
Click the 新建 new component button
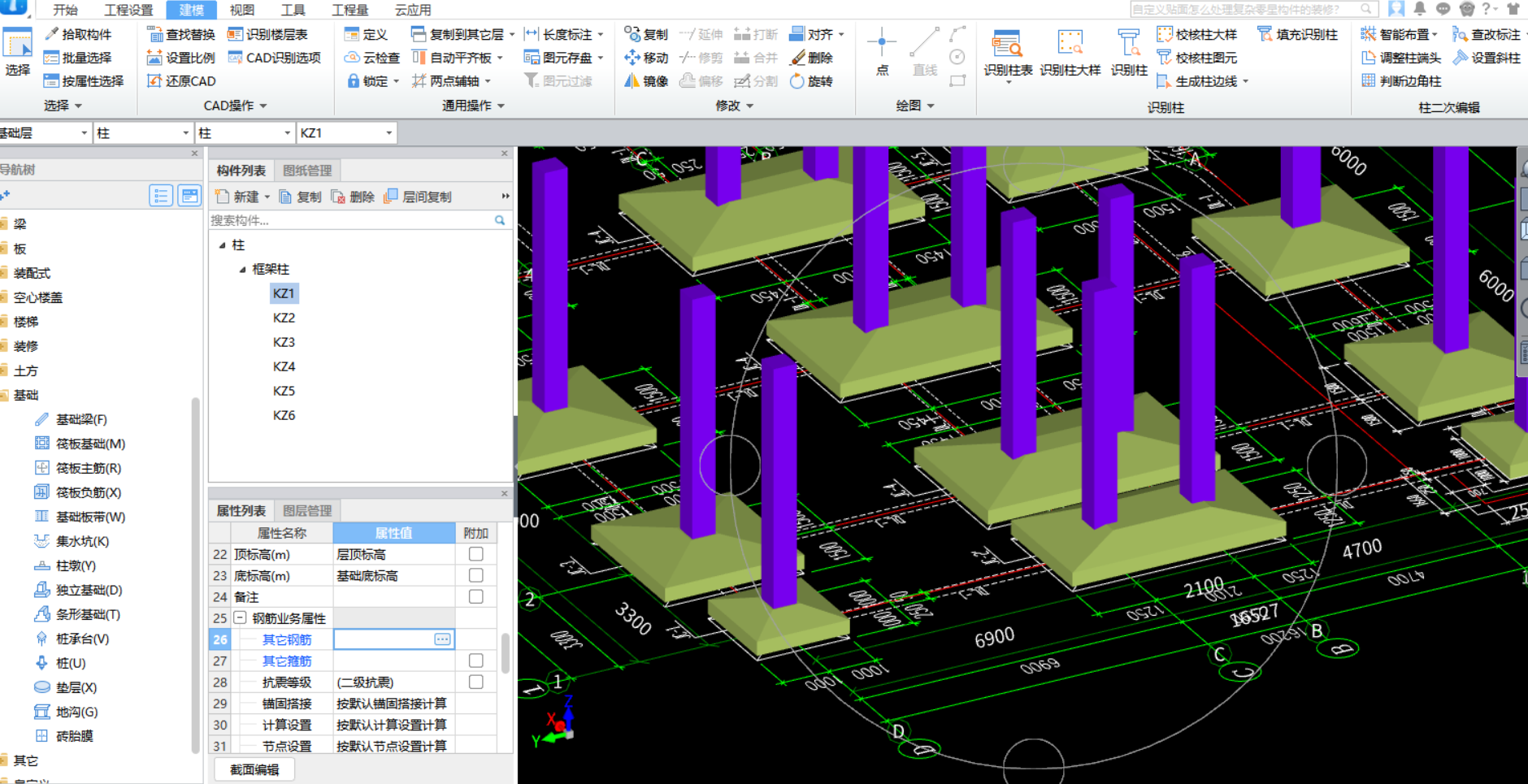pos(237,197)
